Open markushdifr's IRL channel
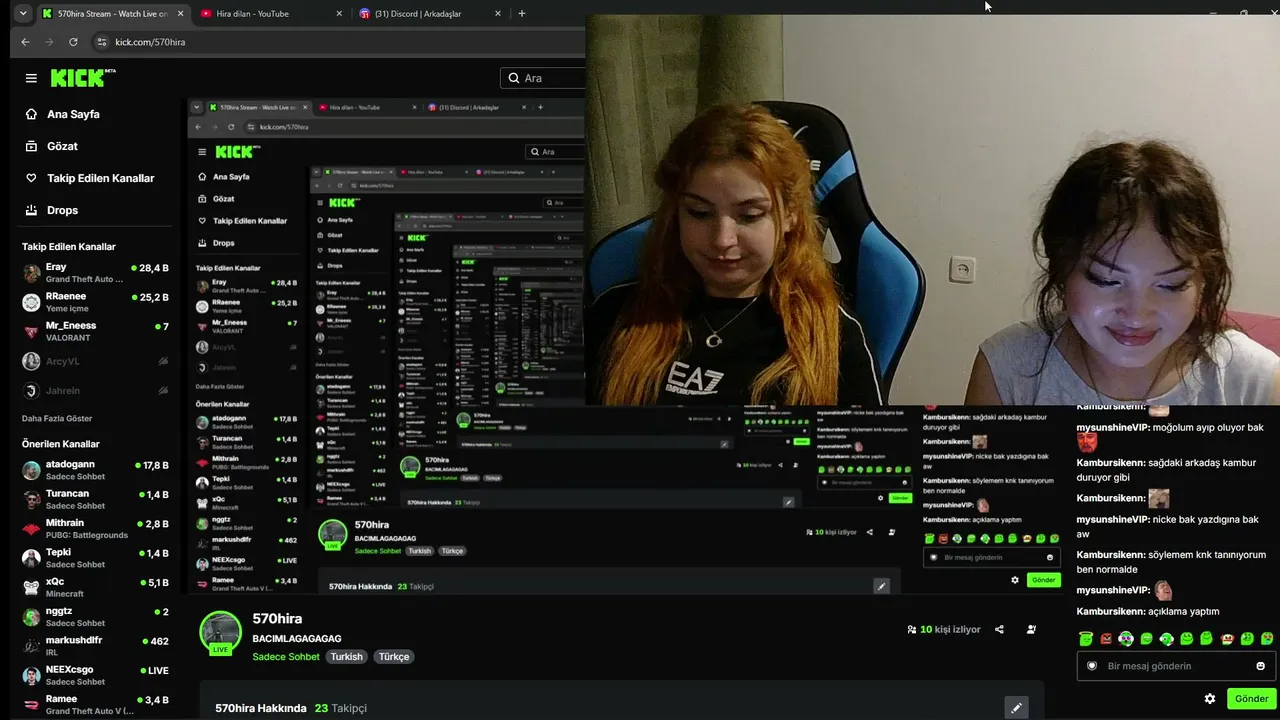The width and height of the screenshot is (1280, 720). [96, 645]
